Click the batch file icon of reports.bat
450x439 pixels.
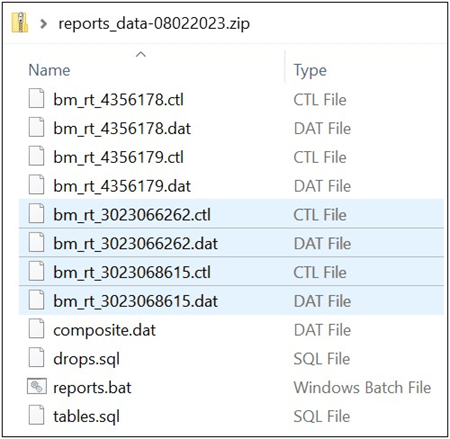point(37,386)
